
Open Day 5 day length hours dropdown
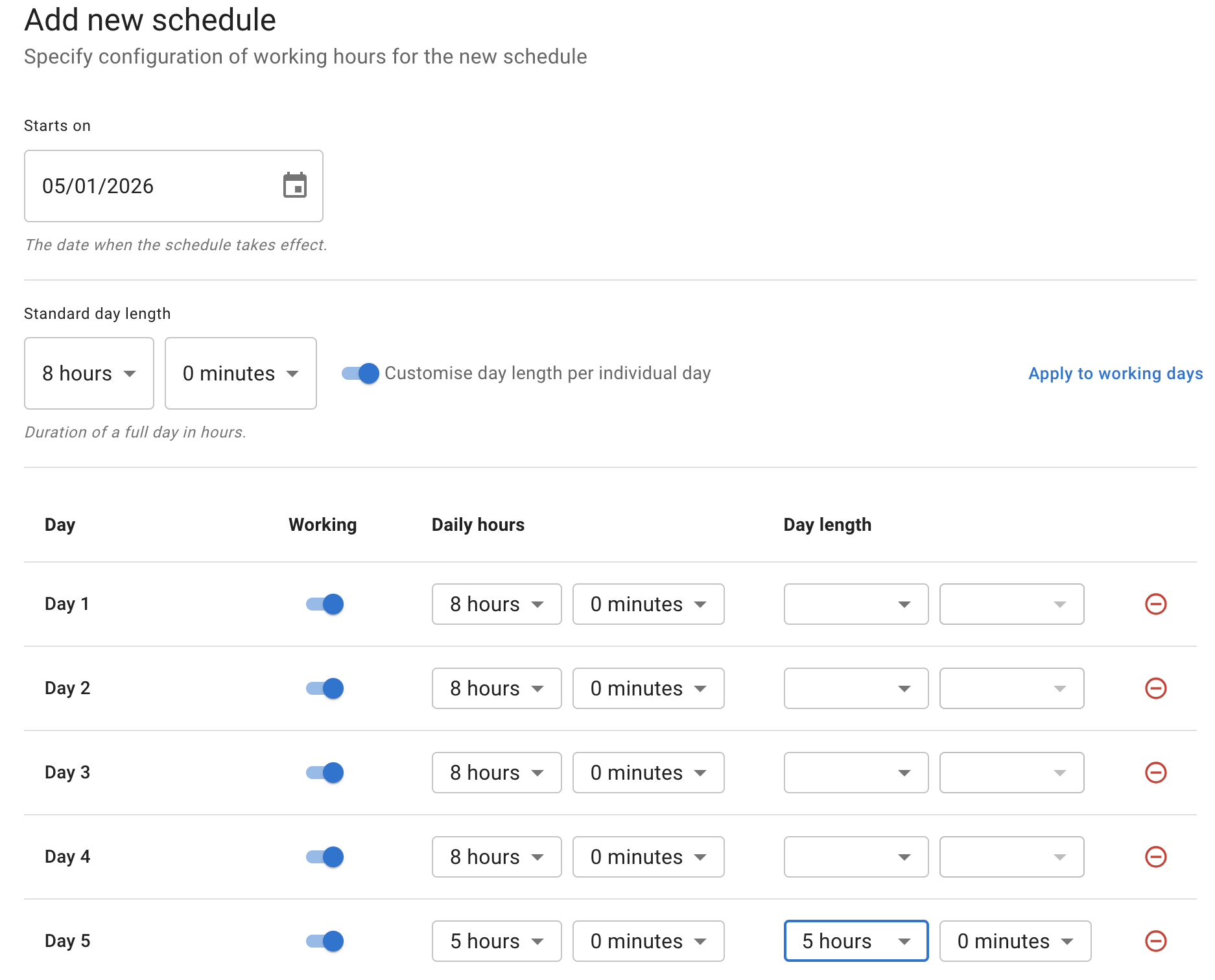pos(856,941)
